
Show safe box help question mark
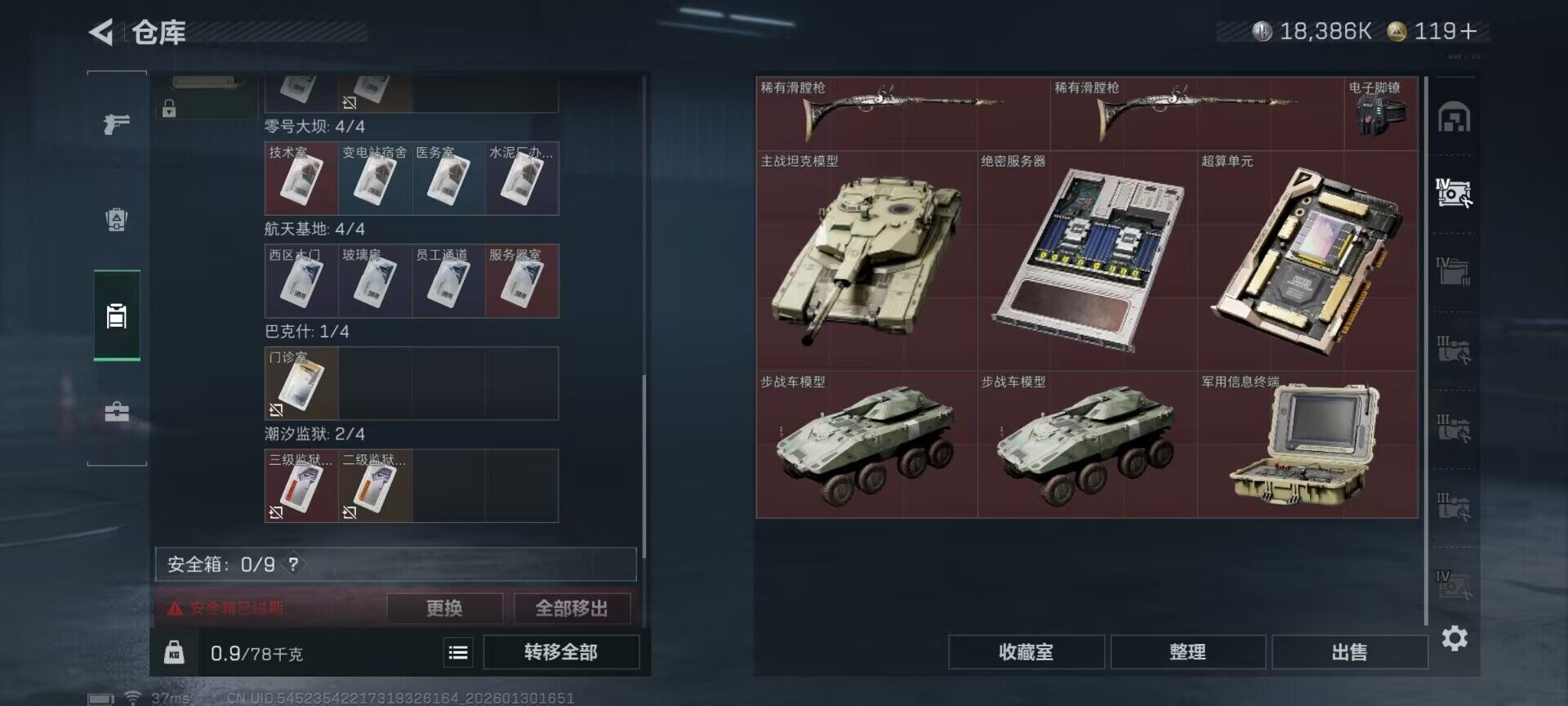point(293,564)
